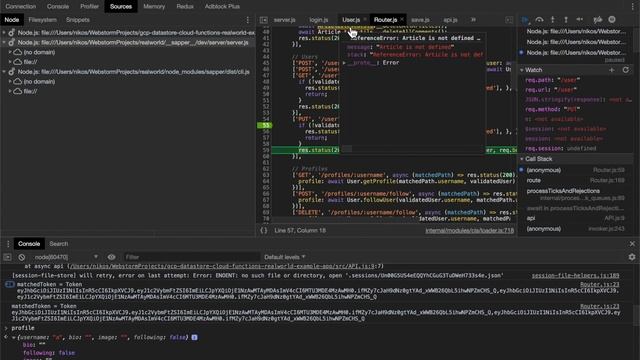This screenshot has height=360, width=640.
Task: Toggle breakpoint on line 55
Action: (266, 125)
